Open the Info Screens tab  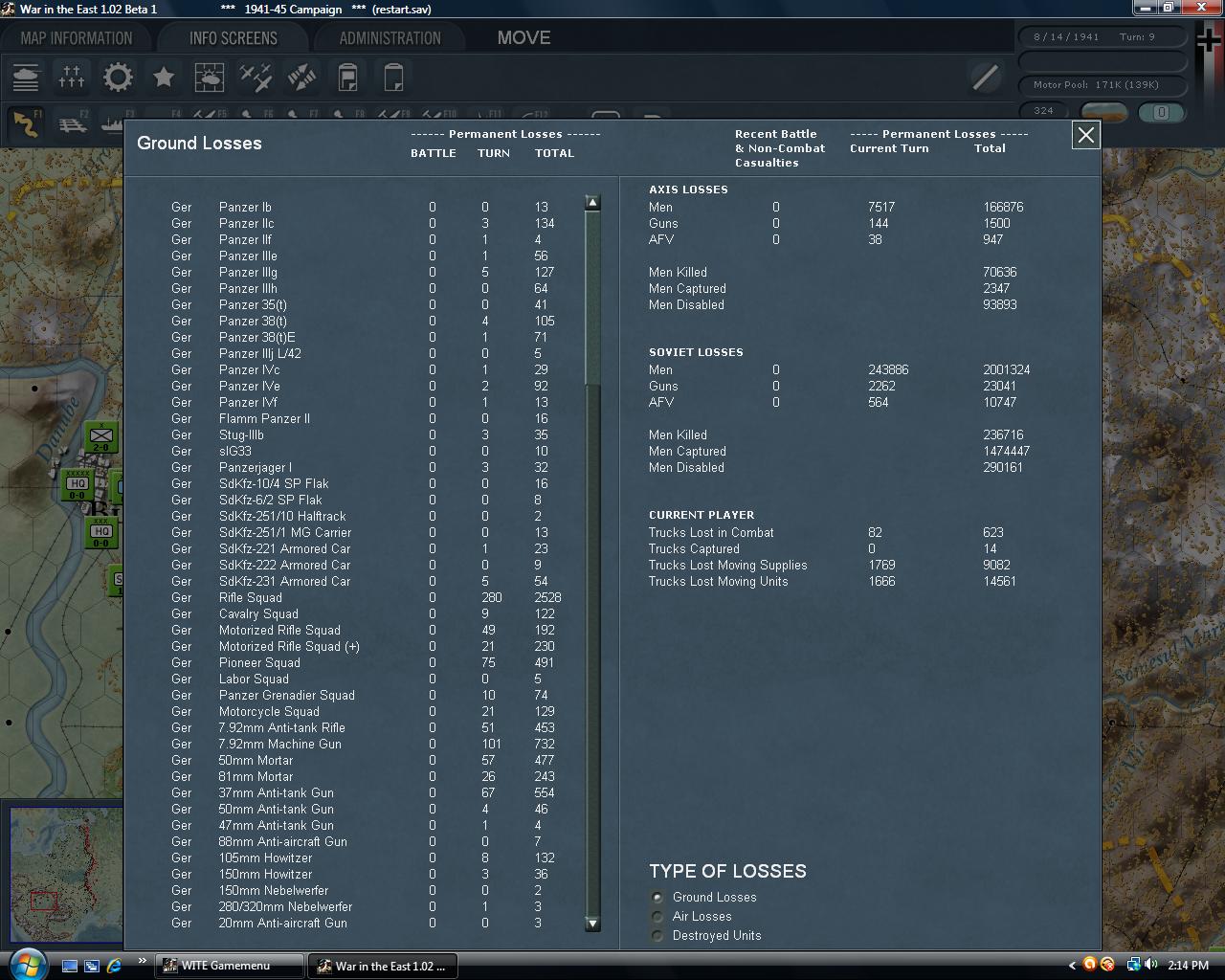tap(234, 38)
